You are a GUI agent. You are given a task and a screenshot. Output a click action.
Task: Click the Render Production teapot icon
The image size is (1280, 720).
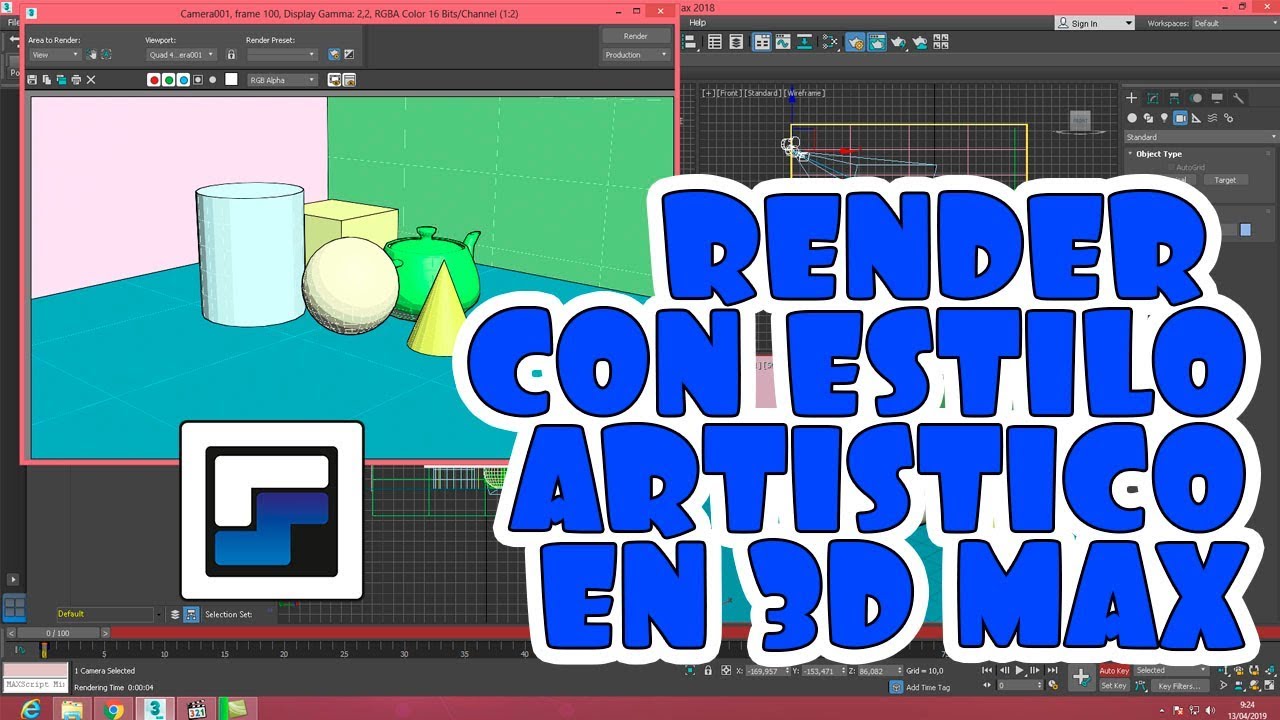point(898,42)
